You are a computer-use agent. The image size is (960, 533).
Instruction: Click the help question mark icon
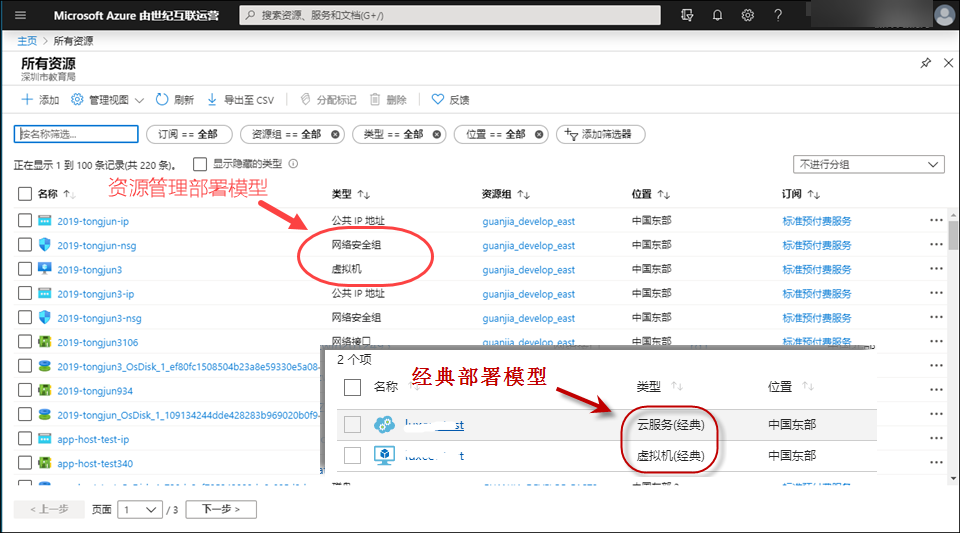point(778,15)
